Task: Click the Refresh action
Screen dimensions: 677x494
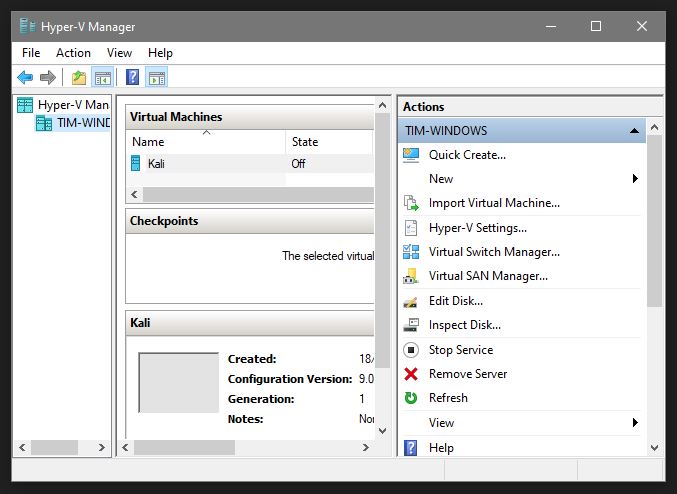Action: (448, 398)
